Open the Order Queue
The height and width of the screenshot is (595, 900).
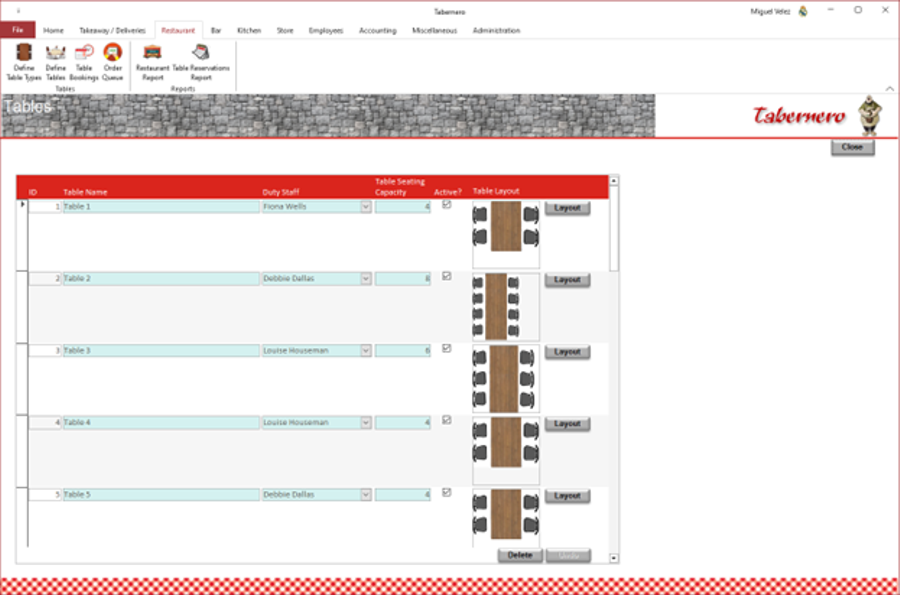coord(112,62)
